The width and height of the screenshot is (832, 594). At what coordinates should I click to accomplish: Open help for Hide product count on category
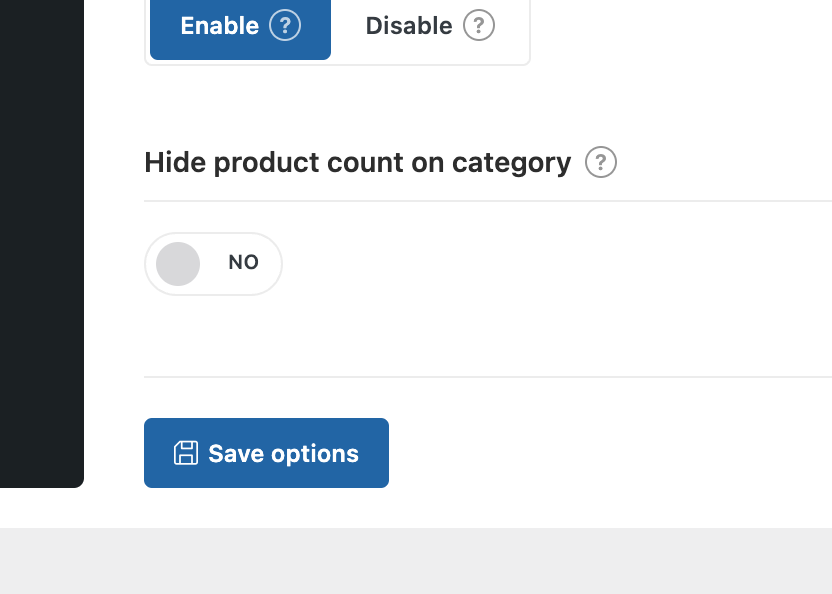click(601, 162)
